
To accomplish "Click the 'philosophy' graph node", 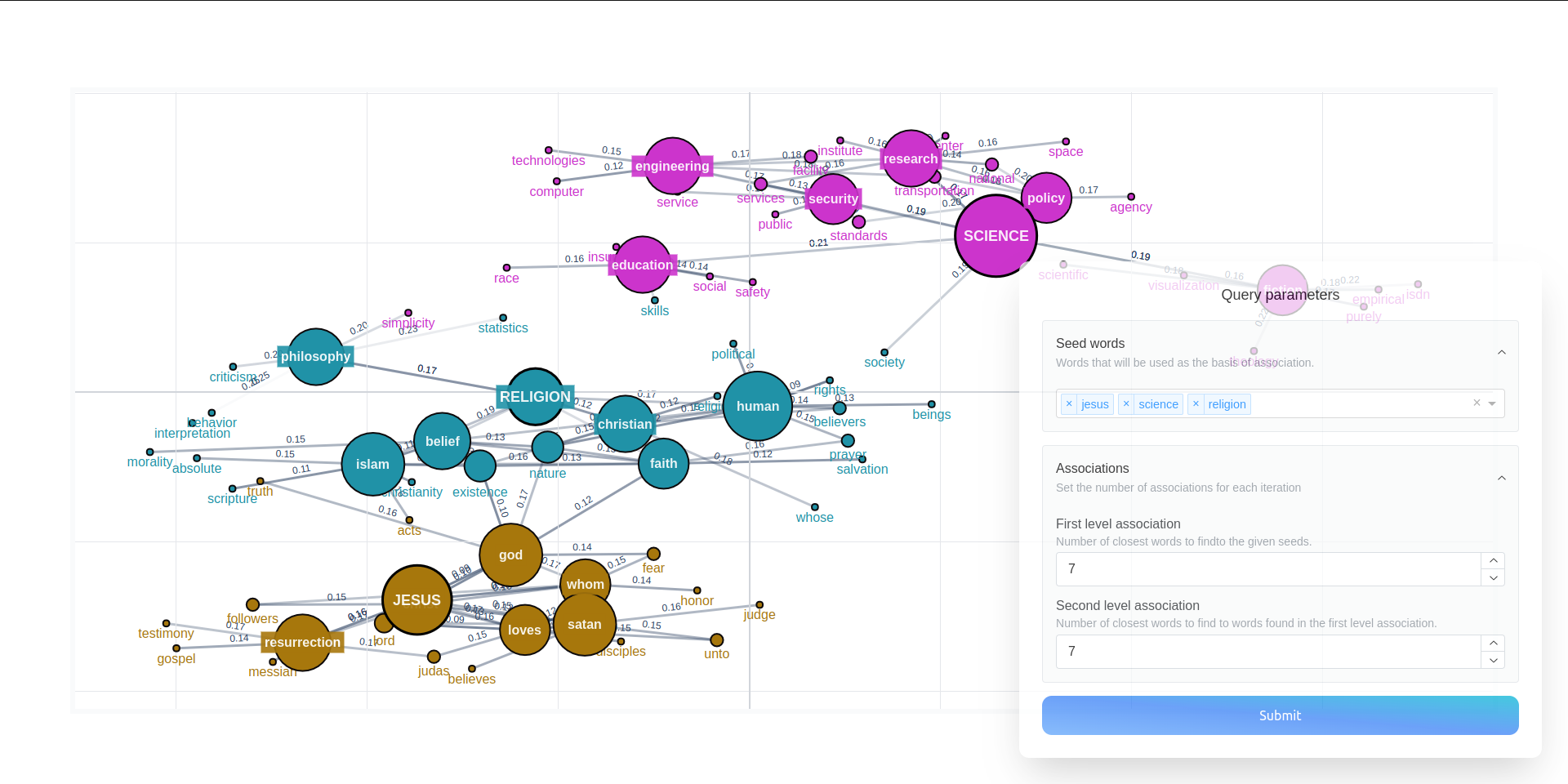I will coord(316,357).
